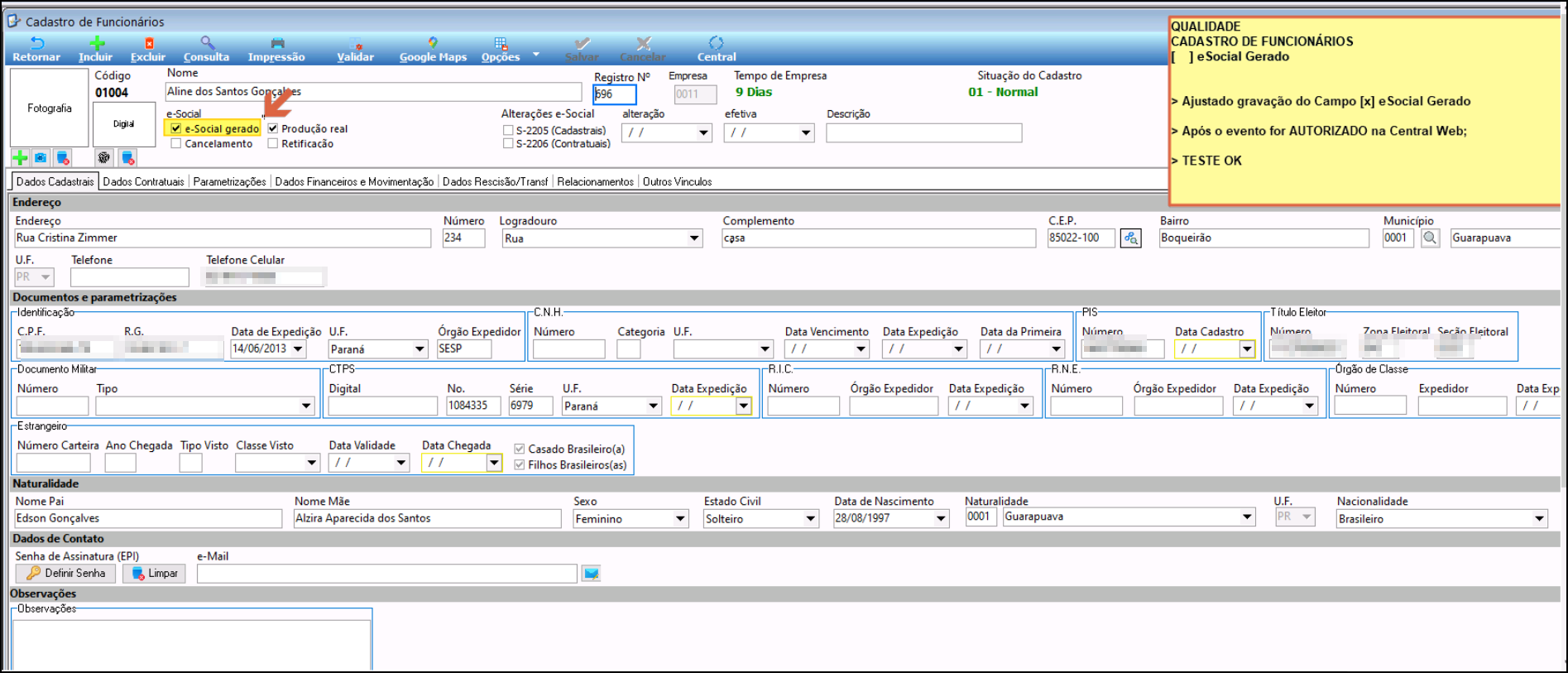The width and height of the screenshot is (1568, 673).
Task: Click the C.E.P. search icon
Action: (1130, 238)
